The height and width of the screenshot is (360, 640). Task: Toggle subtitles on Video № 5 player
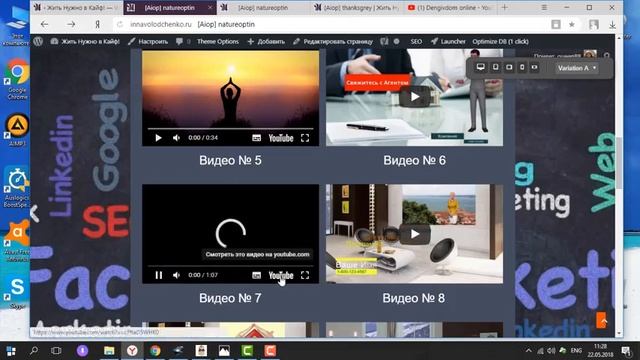256,138
